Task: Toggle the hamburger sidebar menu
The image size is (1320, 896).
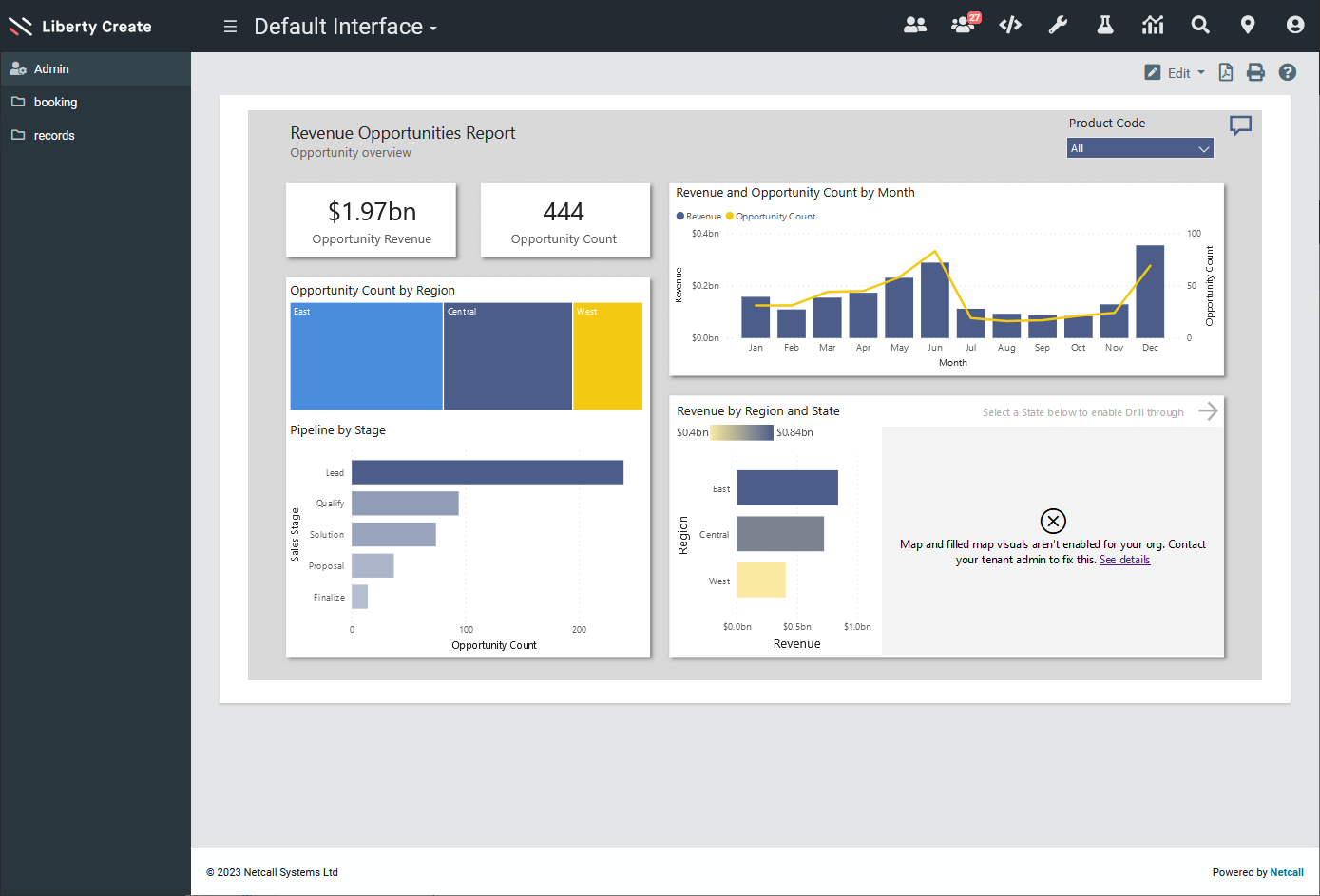Action: 230,27
